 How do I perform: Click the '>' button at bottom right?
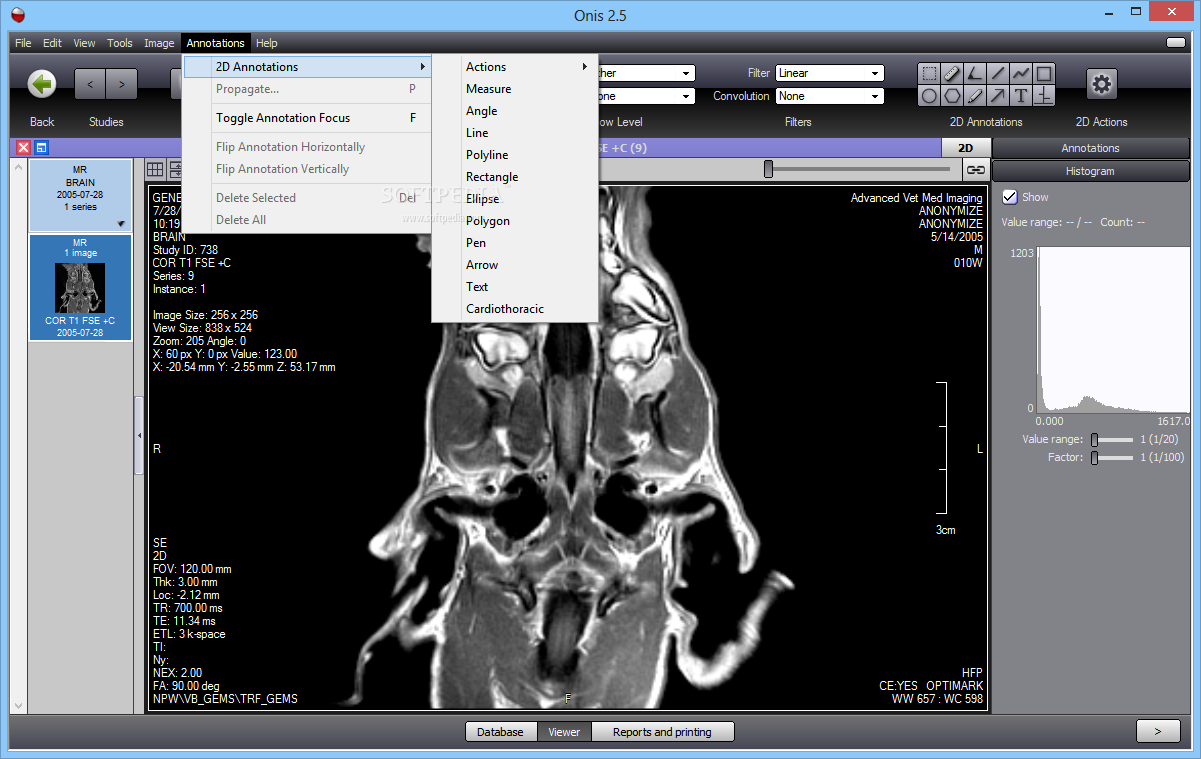tap(1158, 732)
